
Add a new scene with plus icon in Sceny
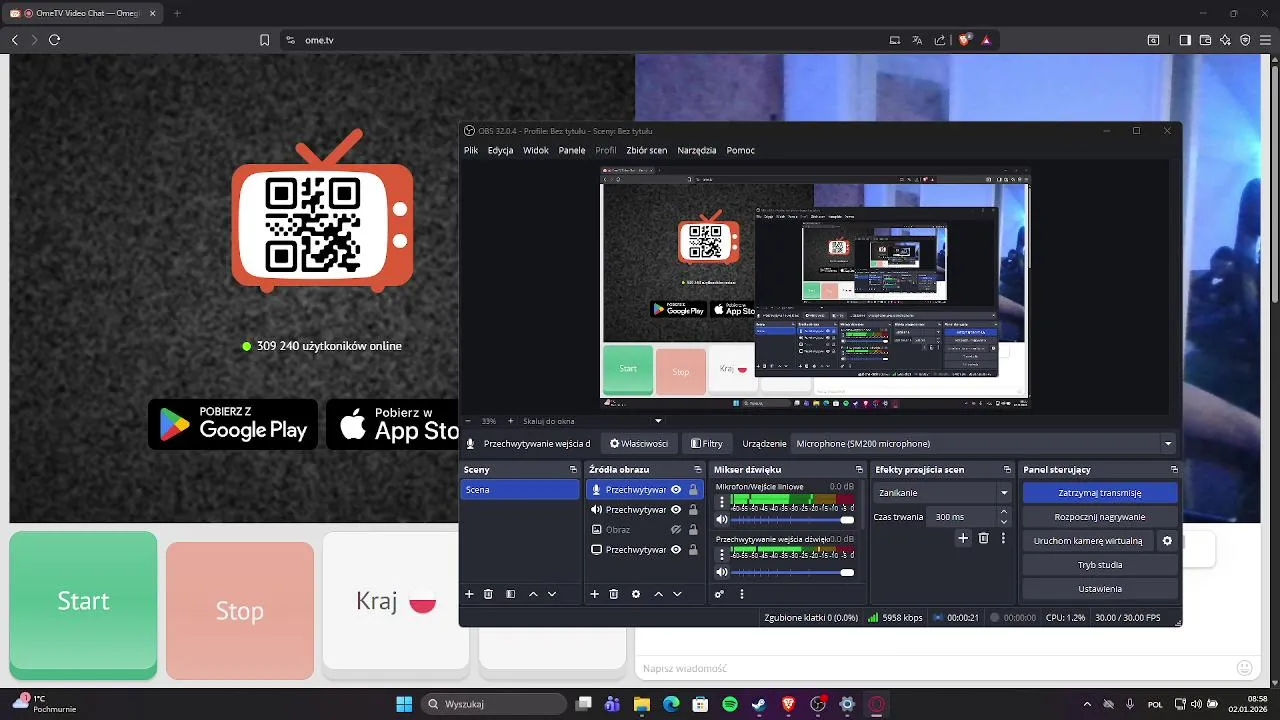click(469, 594)
